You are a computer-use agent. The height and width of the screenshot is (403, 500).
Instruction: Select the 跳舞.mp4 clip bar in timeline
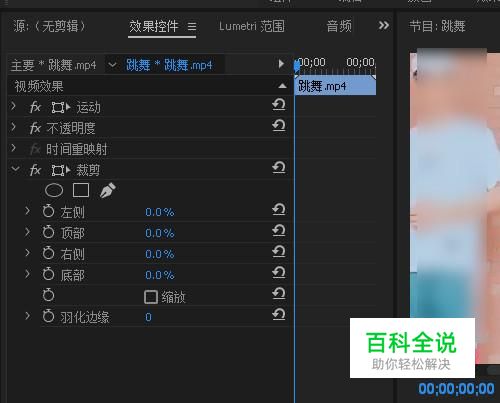click(335, 85)
